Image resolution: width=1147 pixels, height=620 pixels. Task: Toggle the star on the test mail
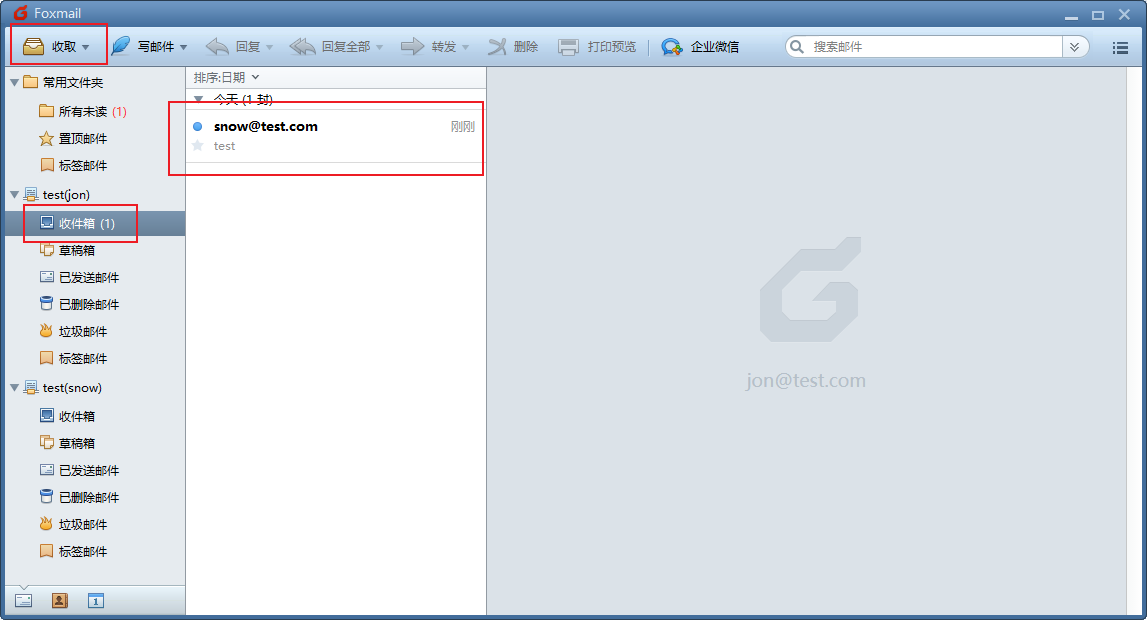(x=198, y=145)
